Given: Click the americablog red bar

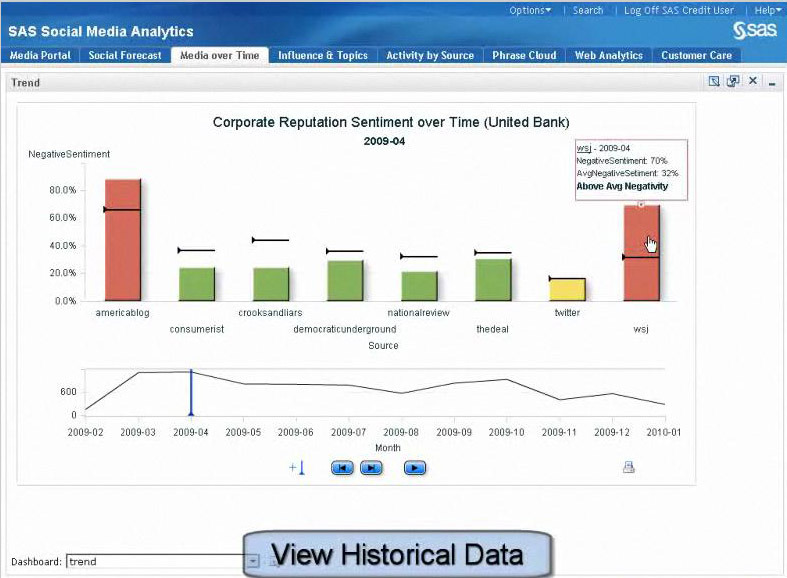Looking at the screenshot, I should pos(122,240).
